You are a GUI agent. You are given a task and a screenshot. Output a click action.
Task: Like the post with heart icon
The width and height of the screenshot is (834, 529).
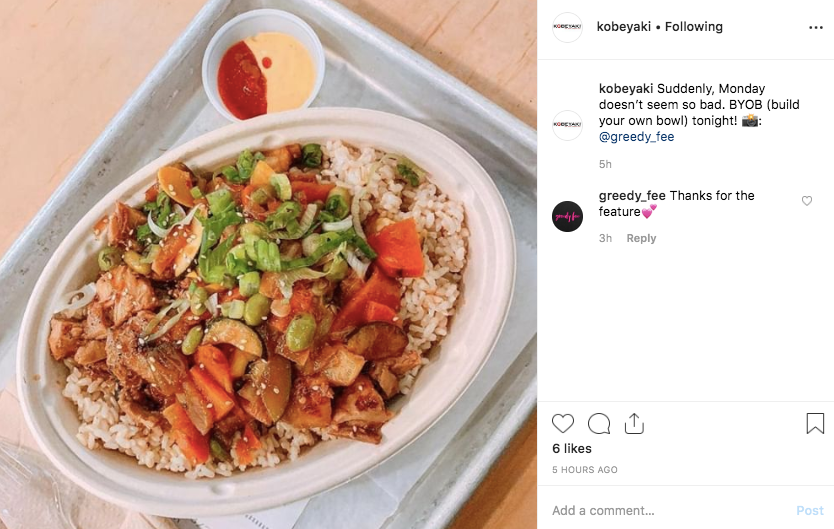coord(563,424)
